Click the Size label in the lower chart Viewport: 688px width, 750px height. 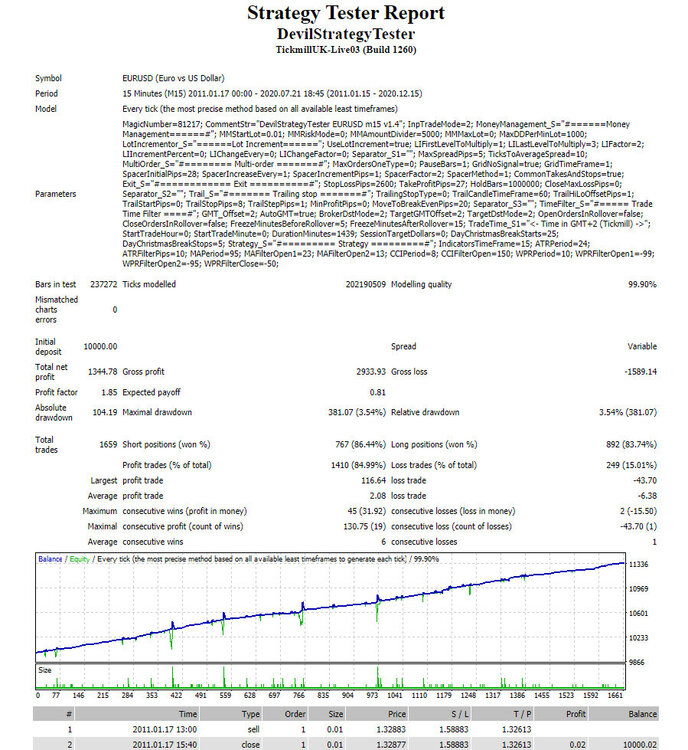pyautogui.click(x=44, y=670)
